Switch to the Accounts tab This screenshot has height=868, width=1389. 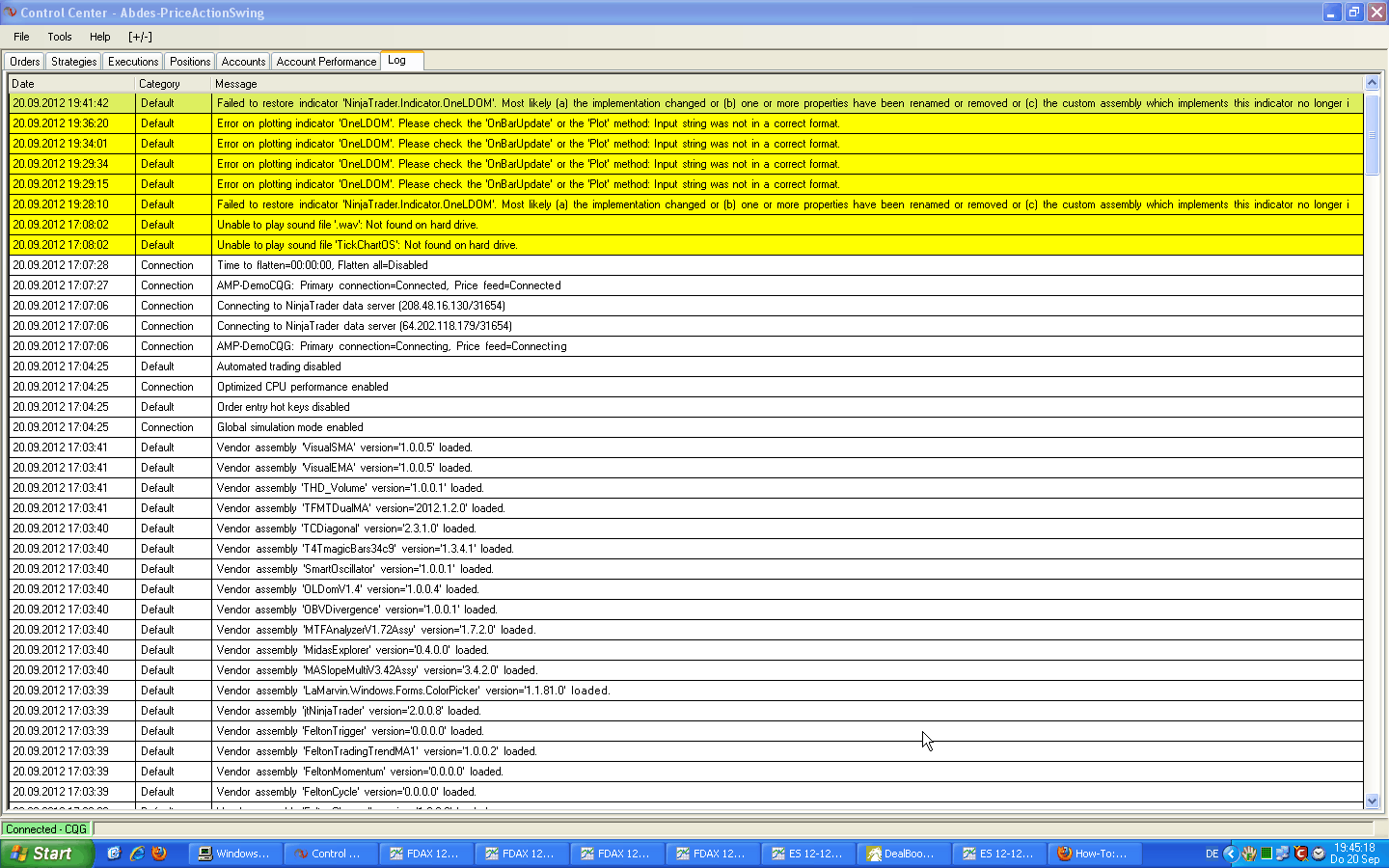pyautogui.click(x=243, y=62)
